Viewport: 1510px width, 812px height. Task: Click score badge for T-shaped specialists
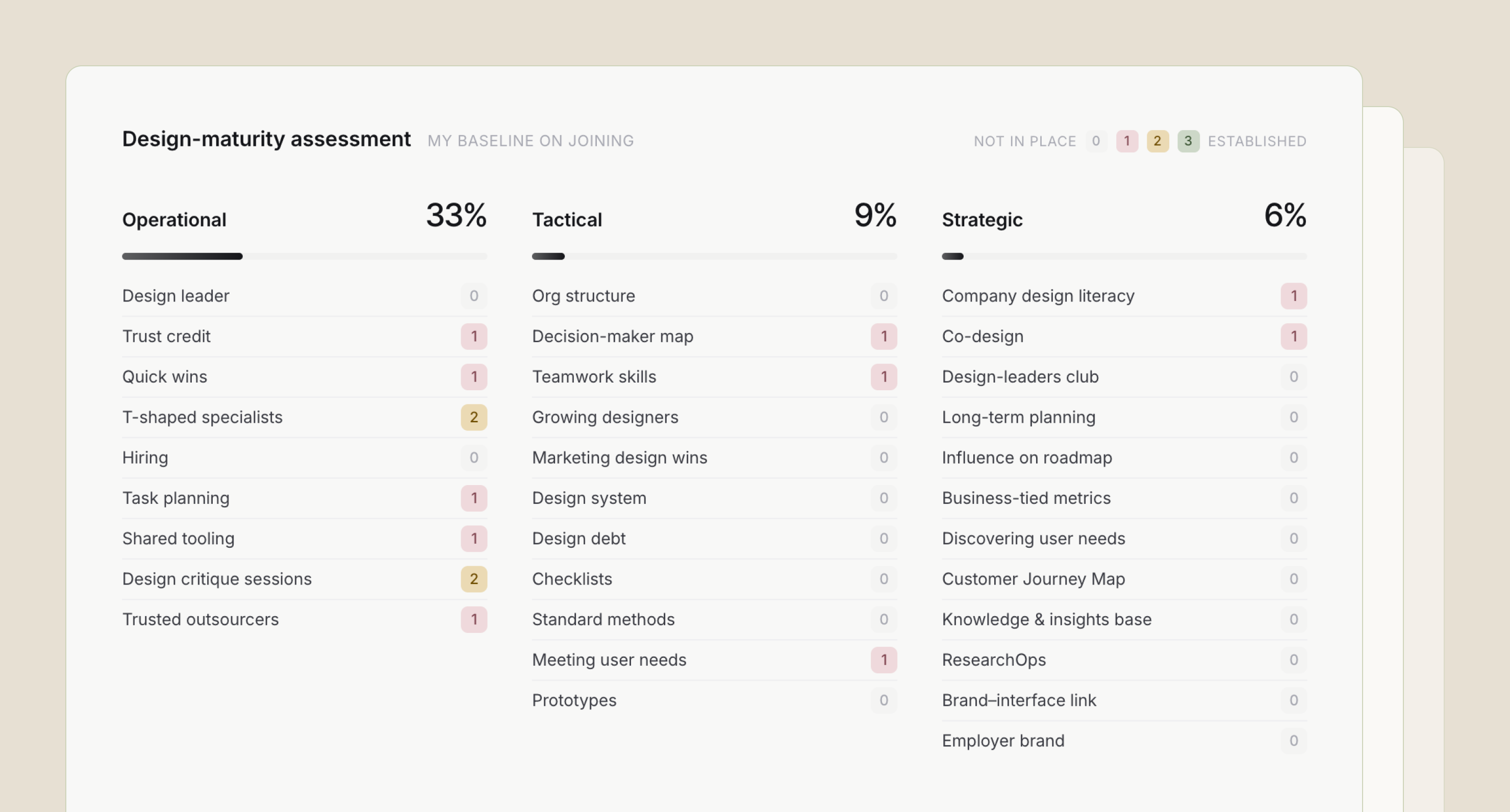pyautogui.click(x=473, y=417)
